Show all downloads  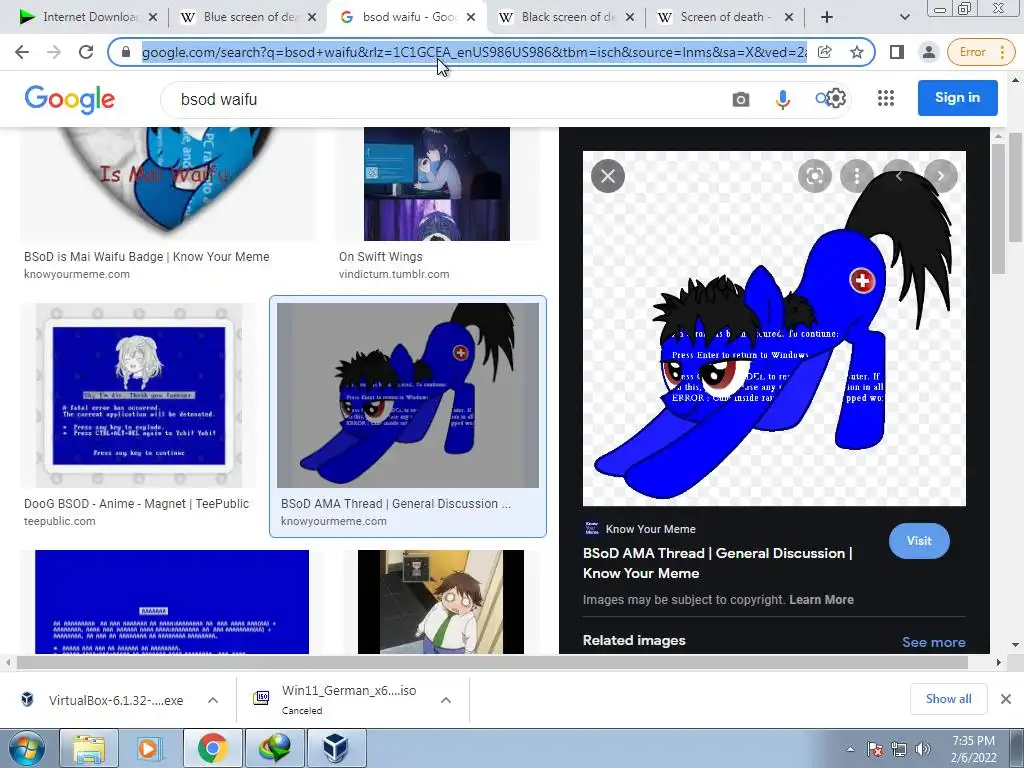(x=948, y=699)
